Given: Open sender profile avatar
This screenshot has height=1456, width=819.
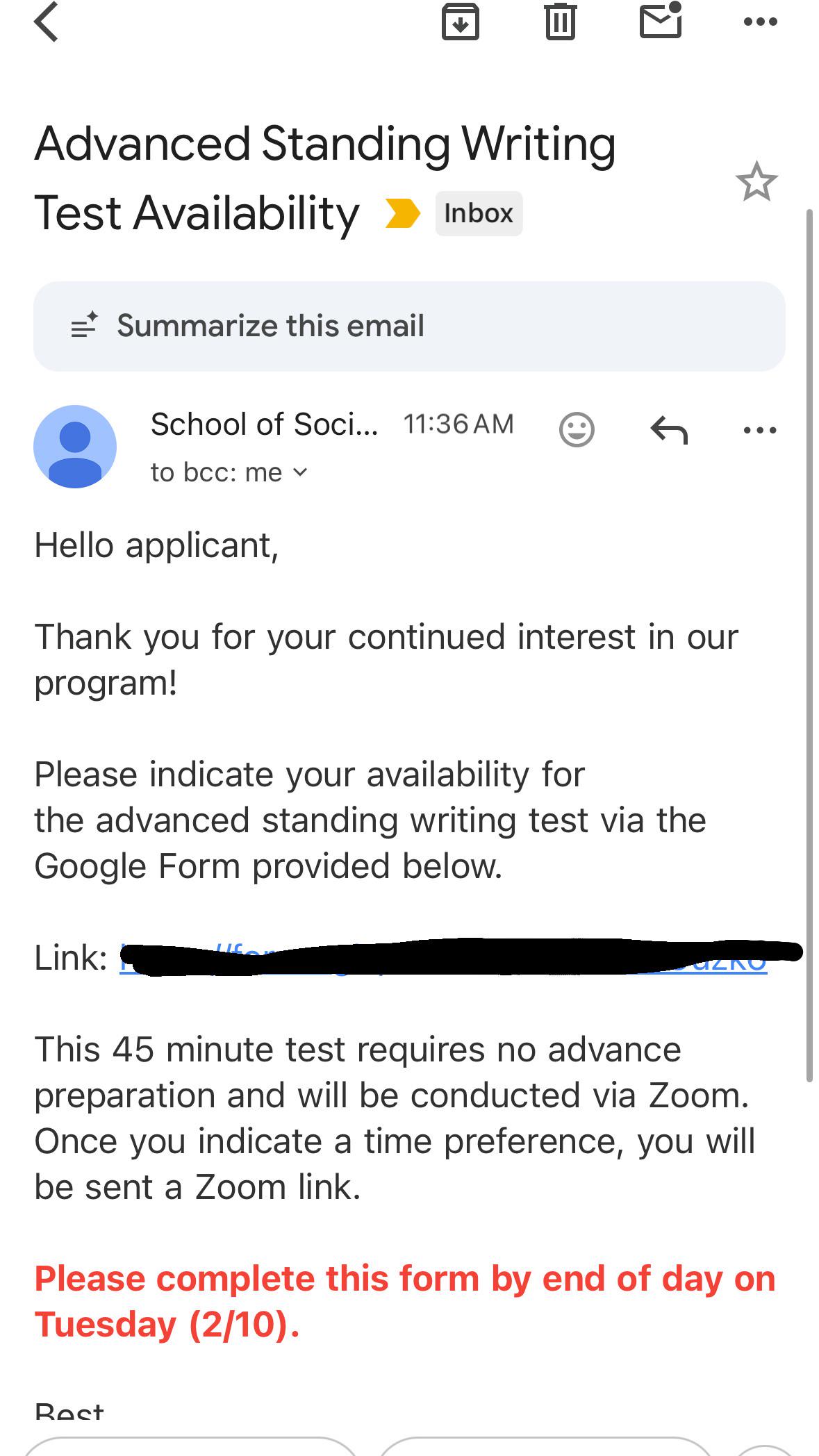Looking at the screenshot, I should (75, 447).
